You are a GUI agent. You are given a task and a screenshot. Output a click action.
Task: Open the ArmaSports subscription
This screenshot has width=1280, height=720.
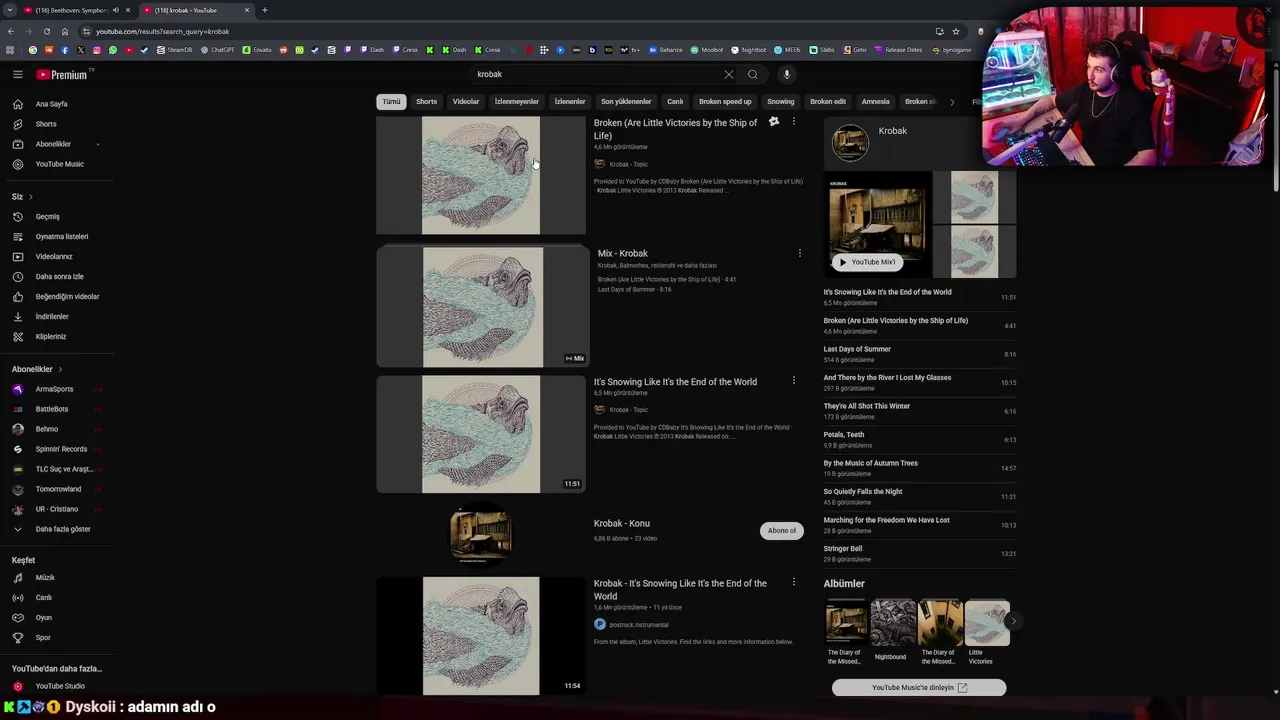click(x=55, y=389)
